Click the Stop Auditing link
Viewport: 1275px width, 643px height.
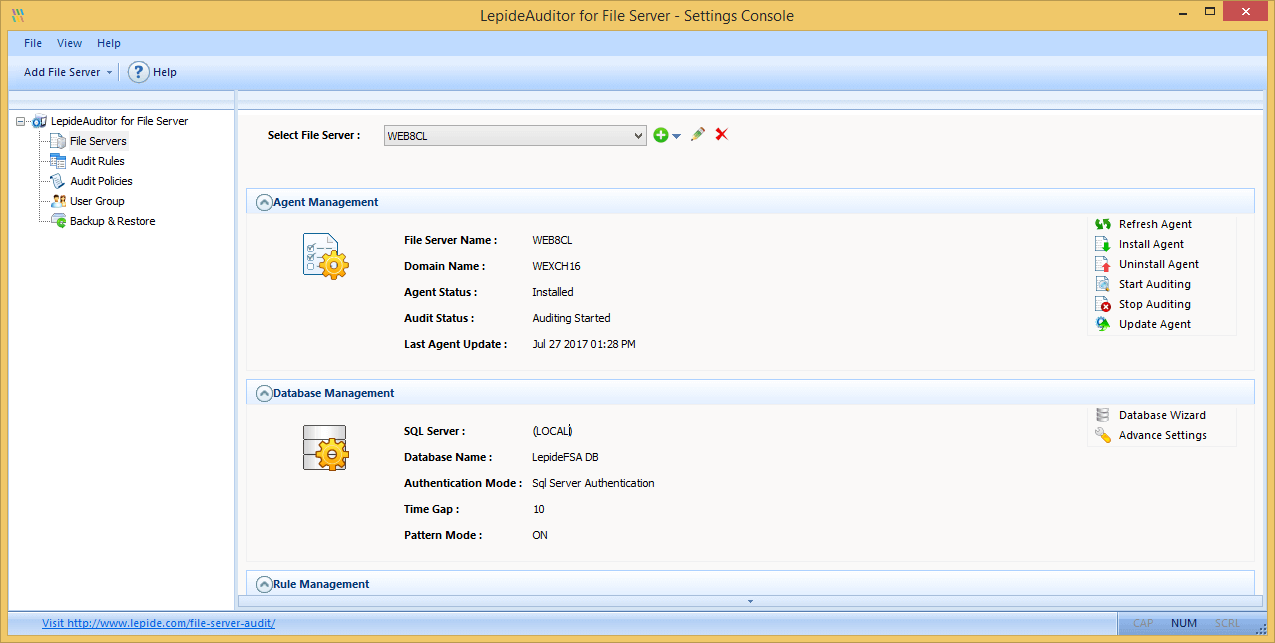1155,304
